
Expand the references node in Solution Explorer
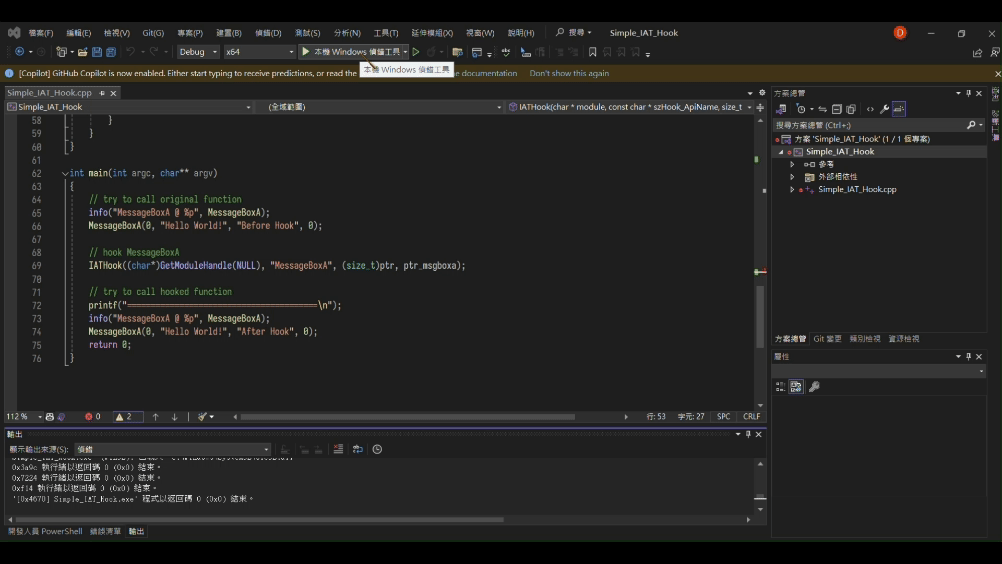tap(792, 164)
